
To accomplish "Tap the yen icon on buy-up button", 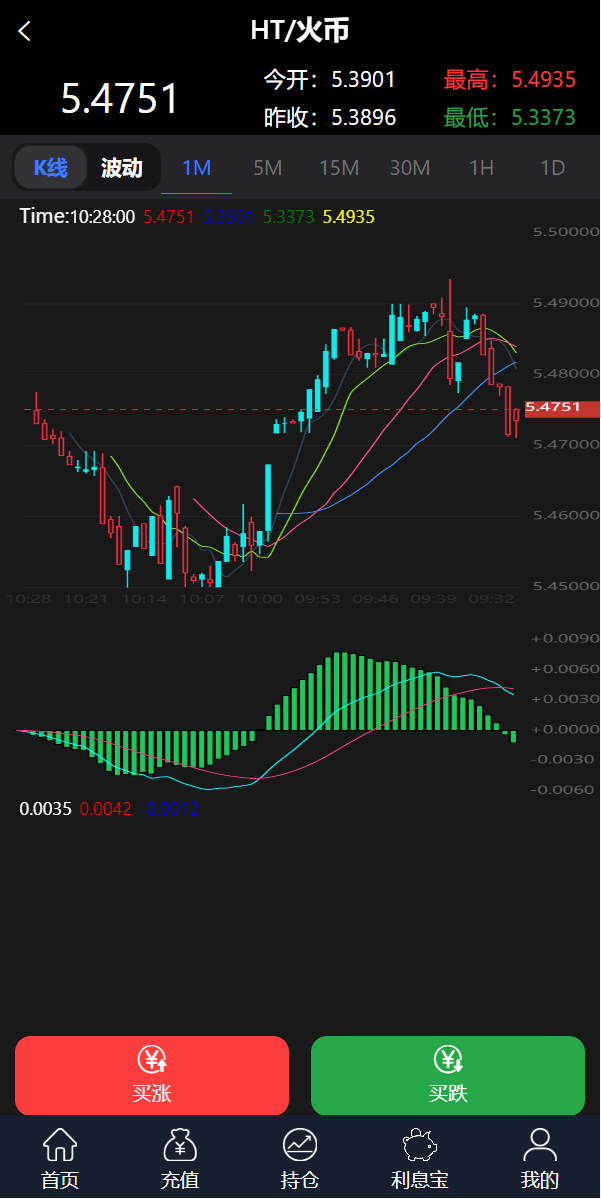I will tap(152, 1060).
